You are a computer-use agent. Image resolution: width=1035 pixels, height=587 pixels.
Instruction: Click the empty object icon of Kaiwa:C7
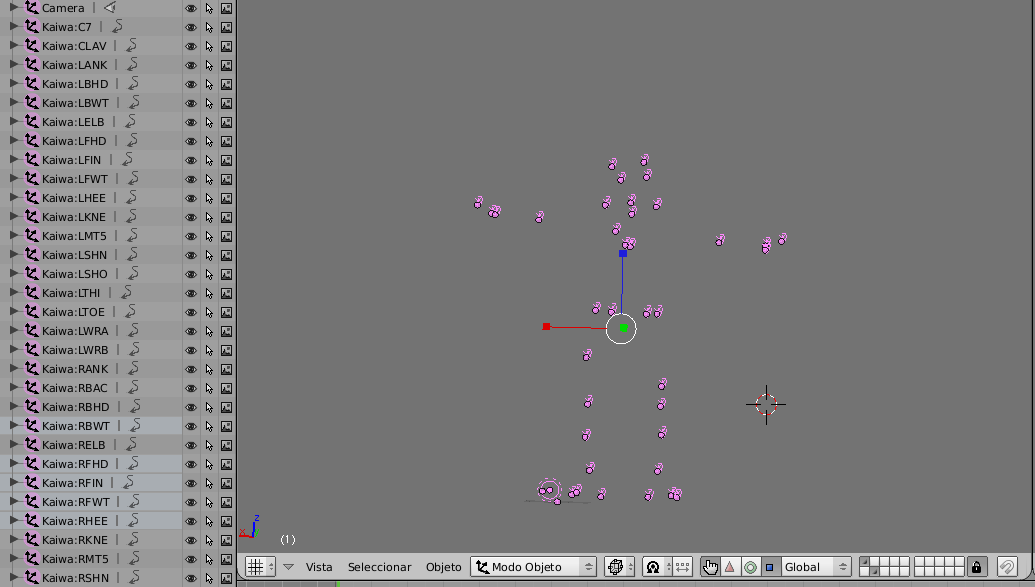[x=31, y=26]
